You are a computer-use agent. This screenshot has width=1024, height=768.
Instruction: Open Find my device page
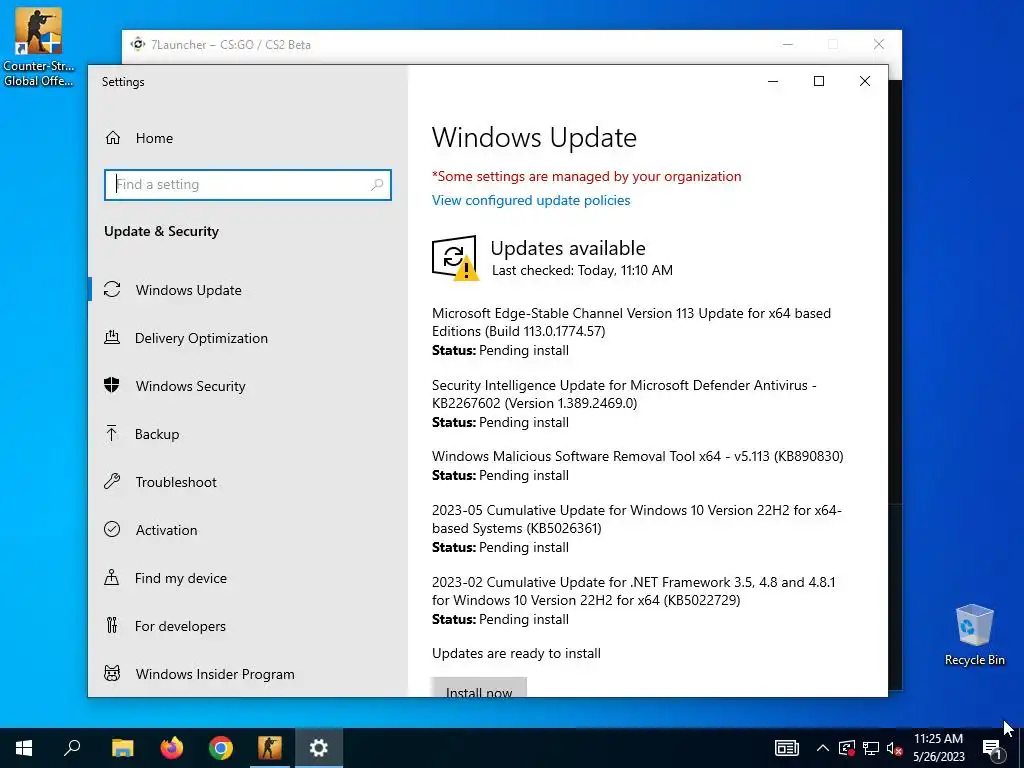[x=248, y=578]
